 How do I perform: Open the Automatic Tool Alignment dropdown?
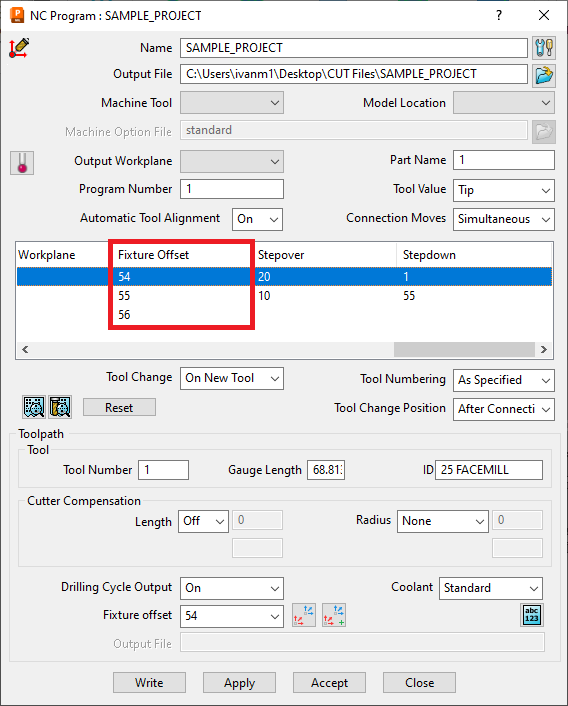257,219
